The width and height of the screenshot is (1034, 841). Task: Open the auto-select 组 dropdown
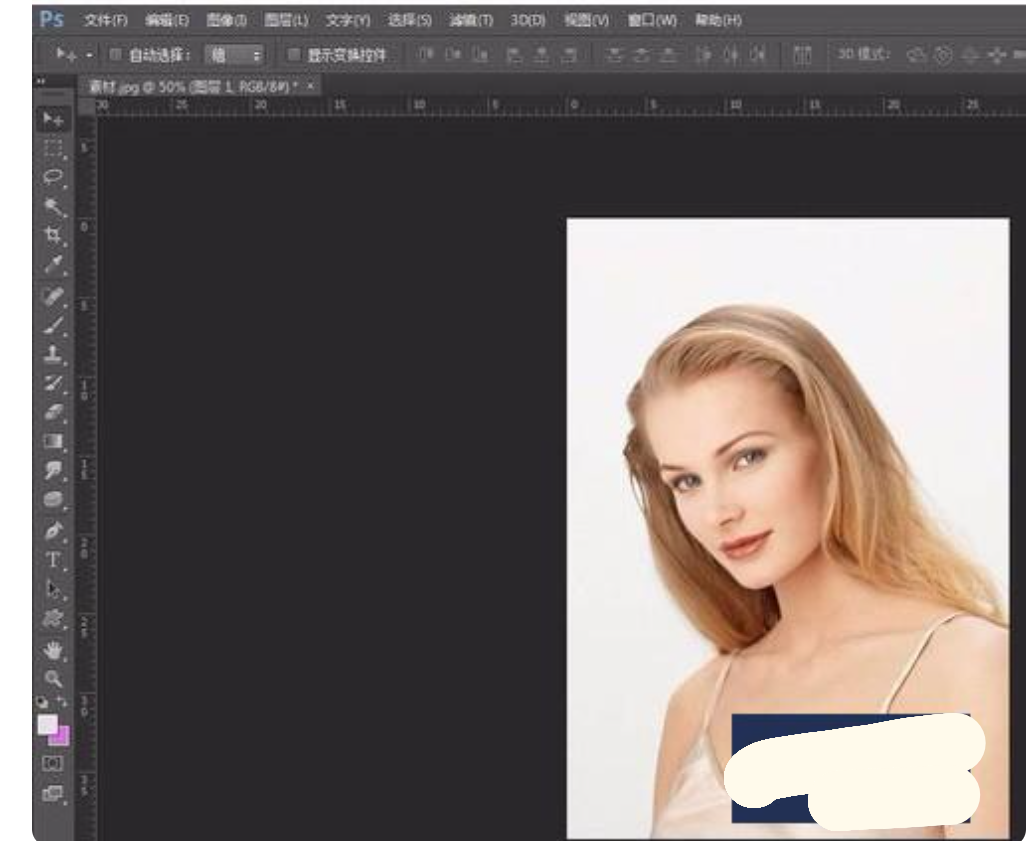(x=234, y=54)
